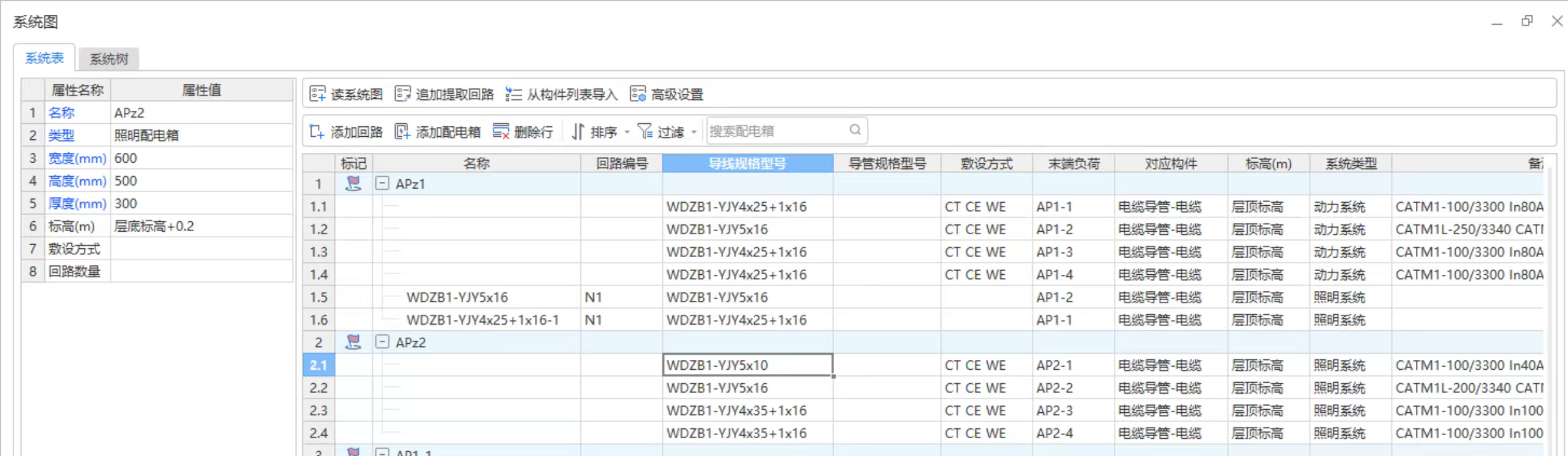
Task: Click the 高度 value 500
Action: (x=201, y=181)
